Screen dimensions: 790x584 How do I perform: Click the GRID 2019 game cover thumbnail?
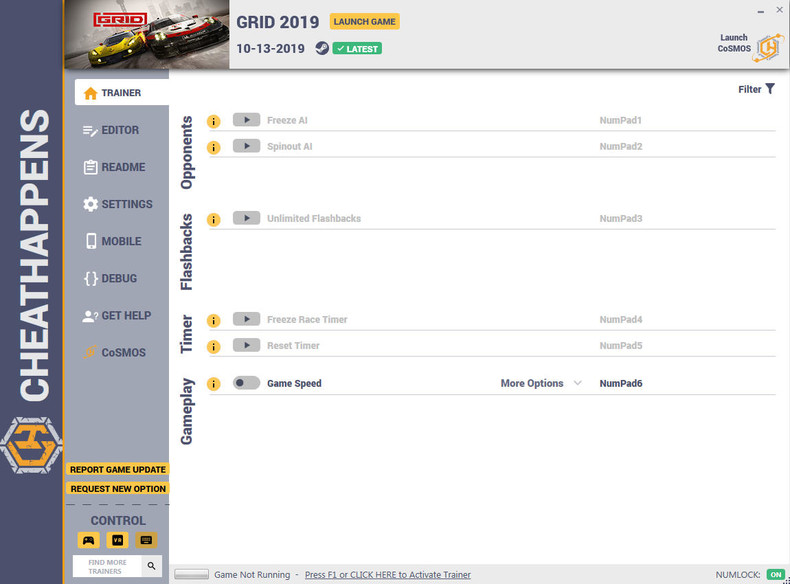tap(147, 34)
